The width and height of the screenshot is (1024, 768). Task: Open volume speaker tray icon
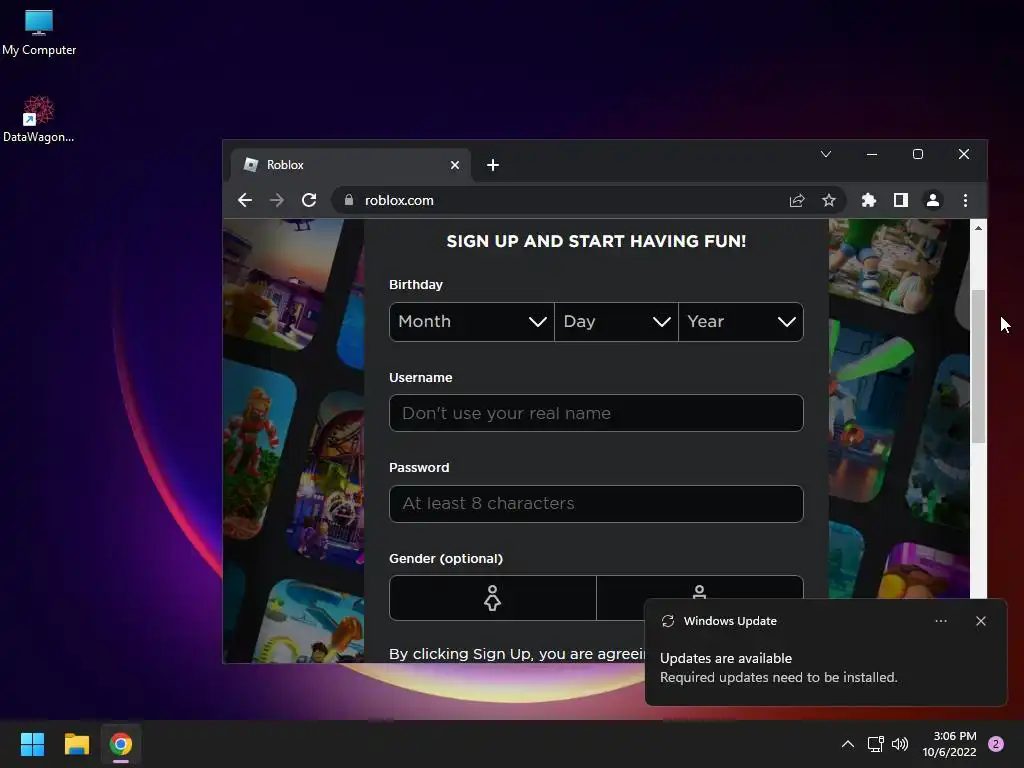click(x=900, y=744)
